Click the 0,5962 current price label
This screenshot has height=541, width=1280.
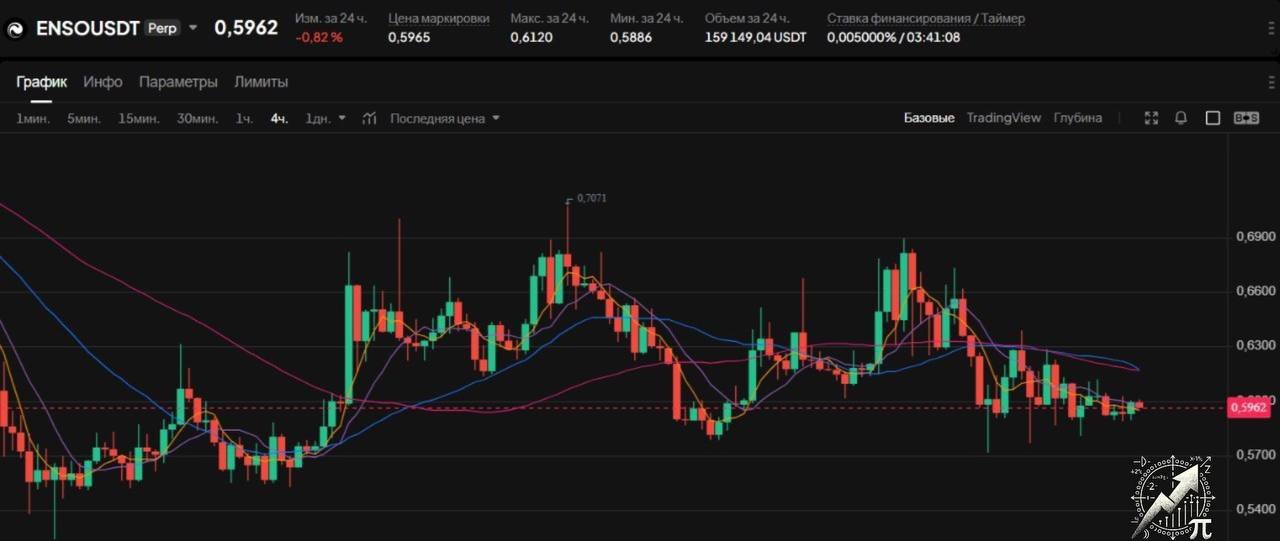point(1249,407)
